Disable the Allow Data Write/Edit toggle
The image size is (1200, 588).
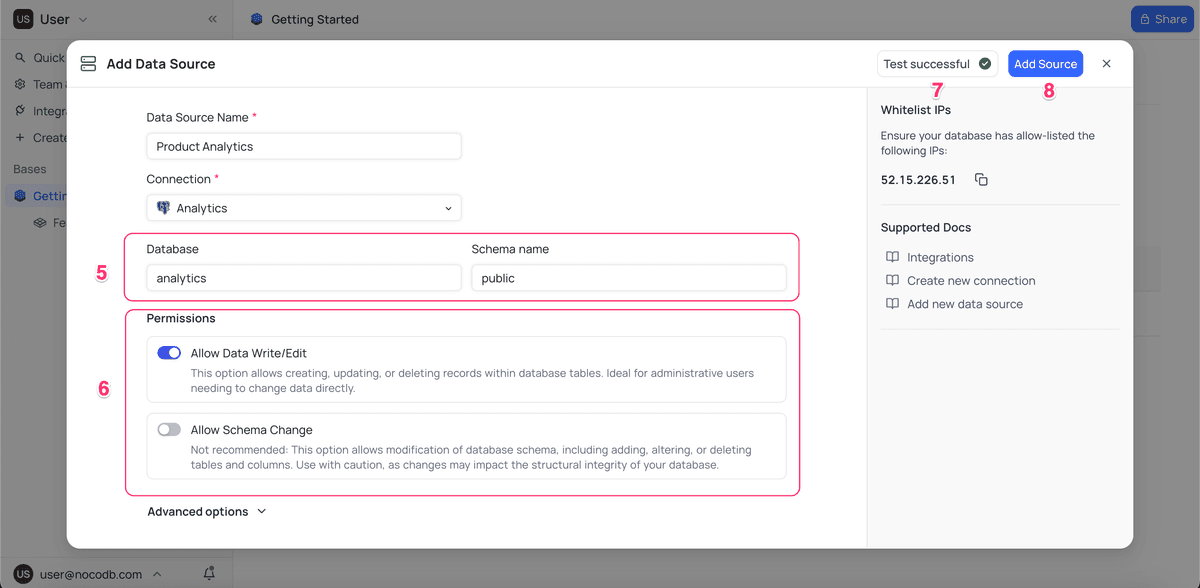(169, 352)
